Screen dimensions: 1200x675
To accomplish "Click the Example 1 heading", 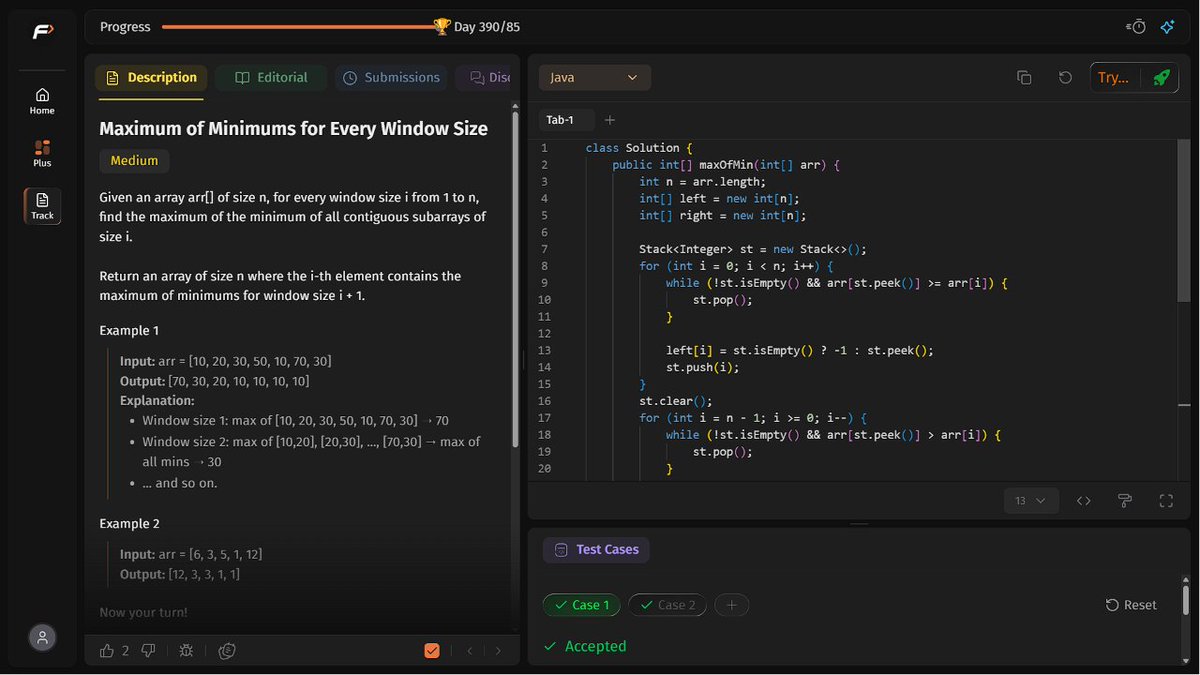I will click(129, 330).
